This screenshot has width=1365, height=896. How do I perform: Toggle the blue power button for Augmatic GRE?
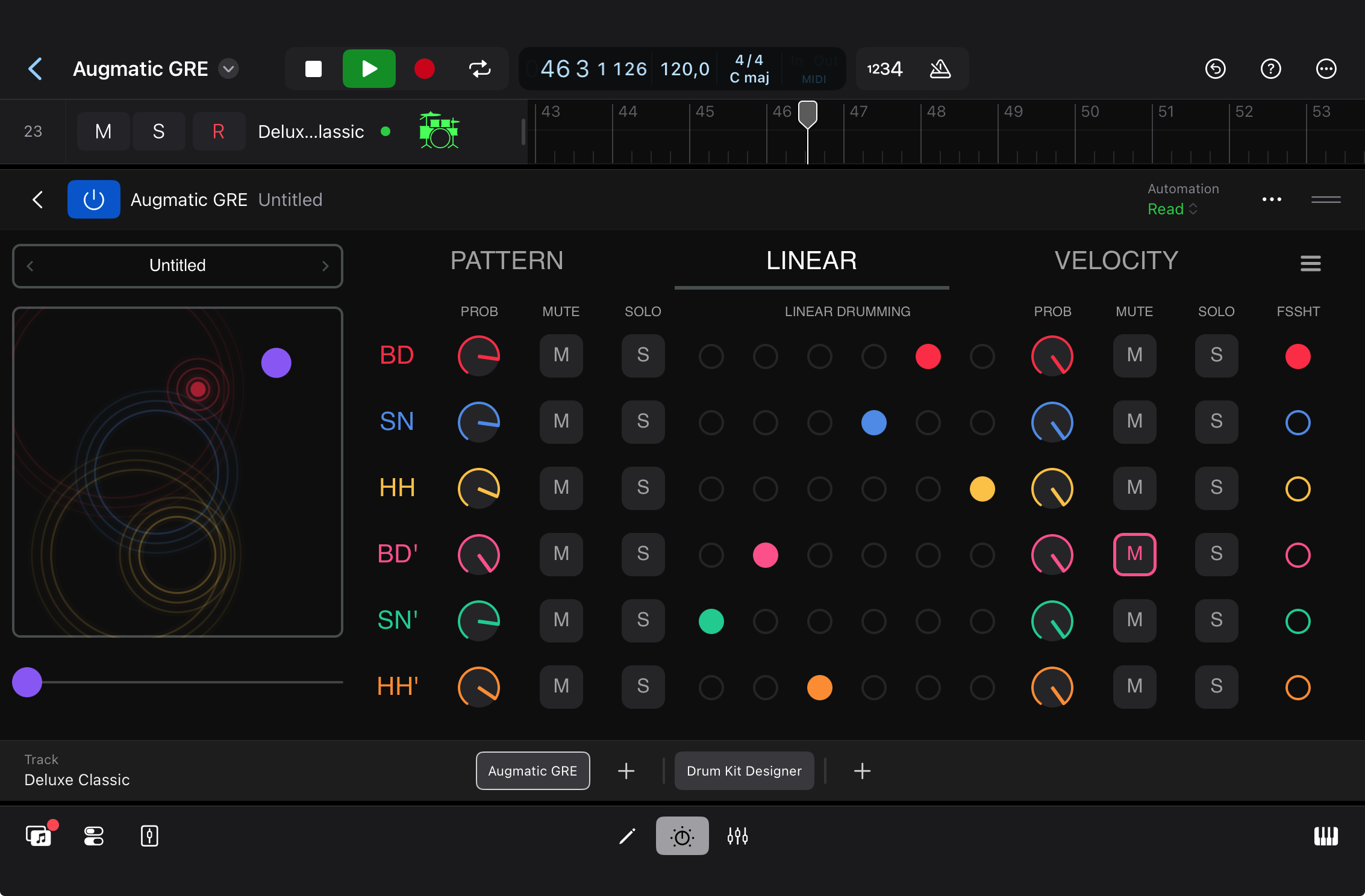(94, 199)
